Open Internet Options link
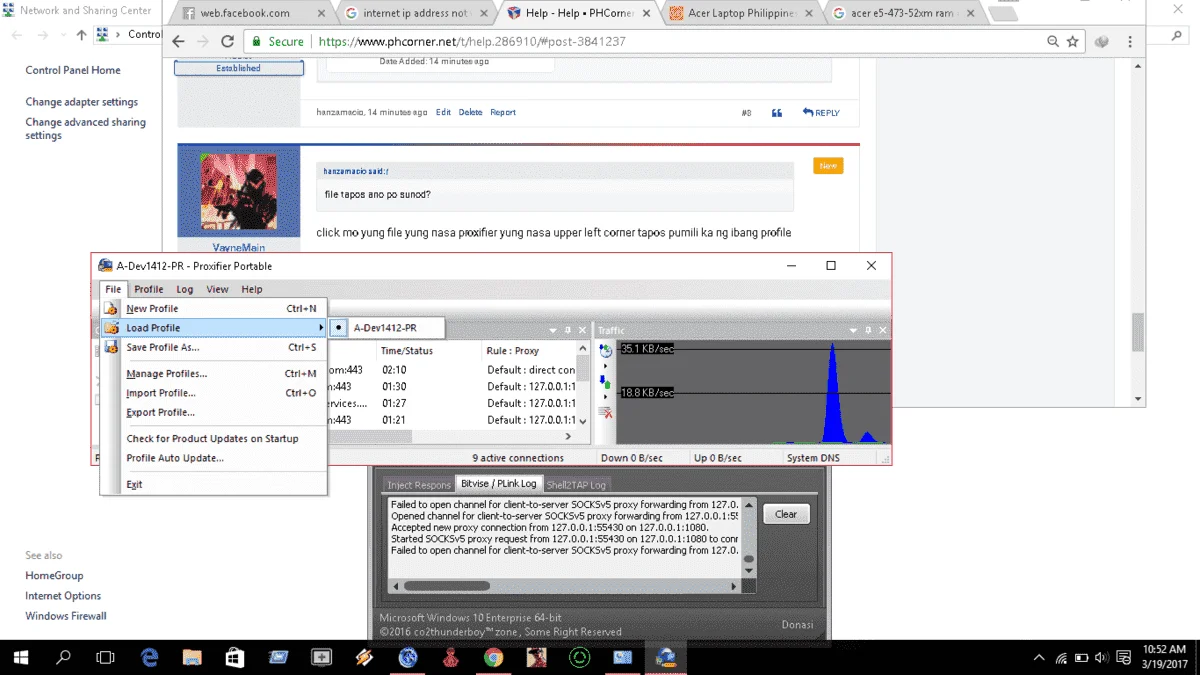Viewport: 1200px width, 675px height. tap(63, 596)
